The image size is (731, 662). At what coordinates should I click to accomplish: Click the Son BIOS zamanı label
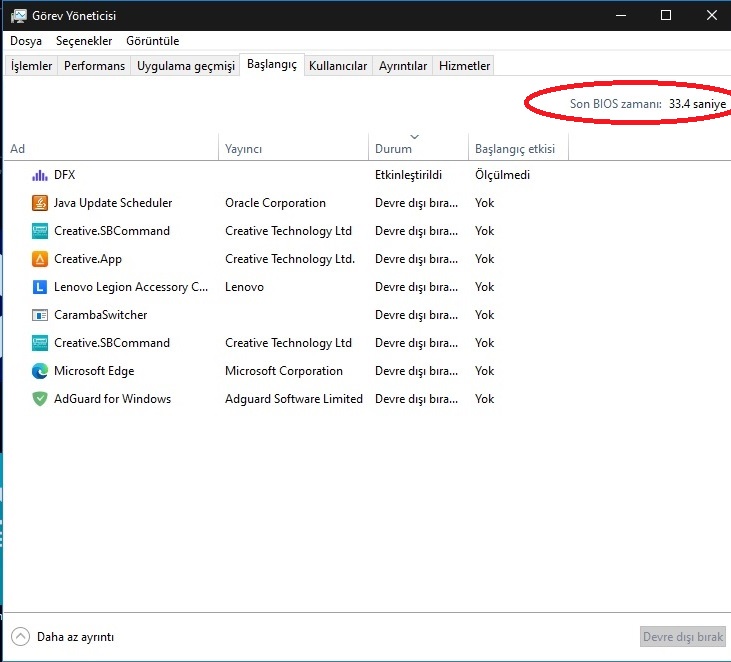point(615,103)
